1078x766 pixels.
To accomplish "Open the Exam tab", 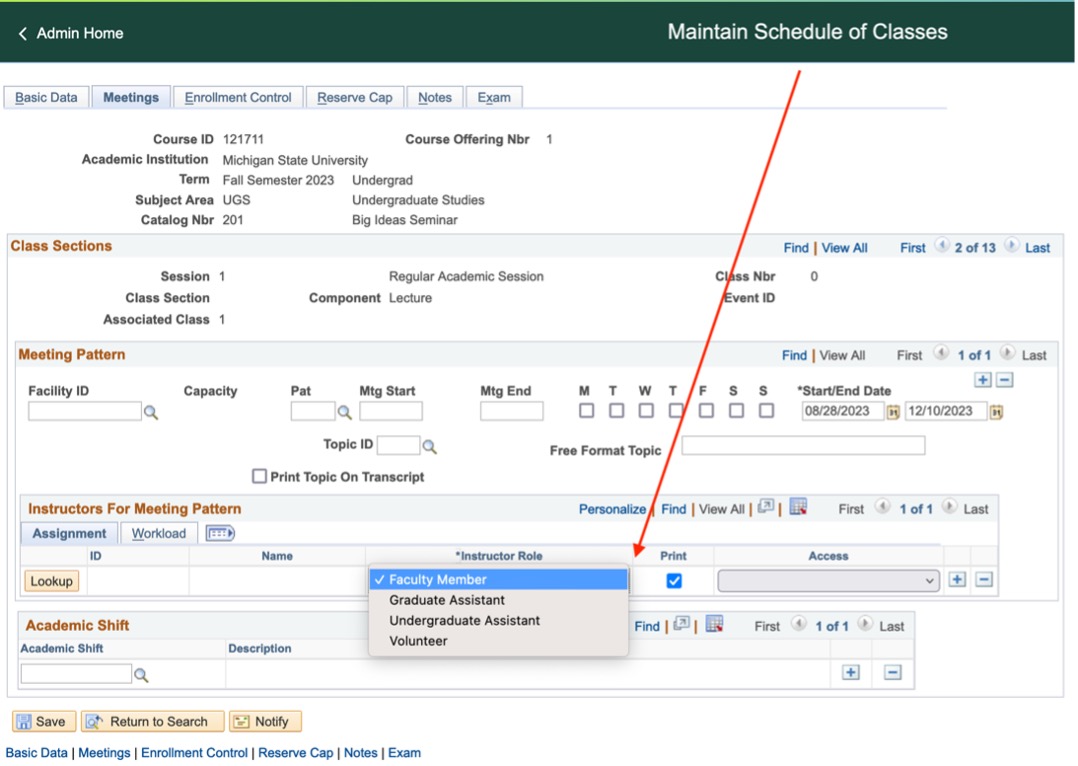I will tap(494, 98).
